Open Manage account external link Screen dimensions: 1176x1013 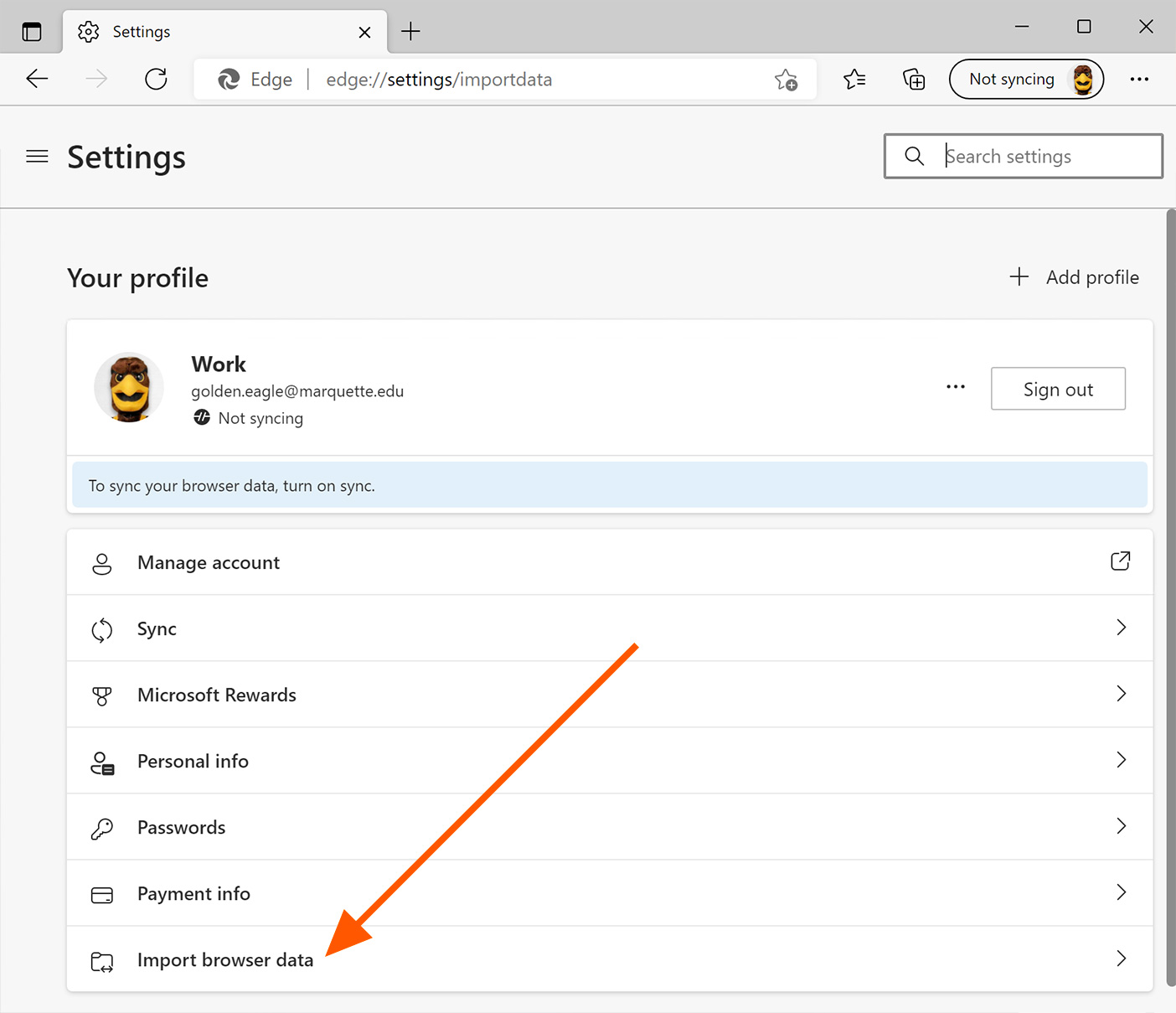coord(1120,561)
